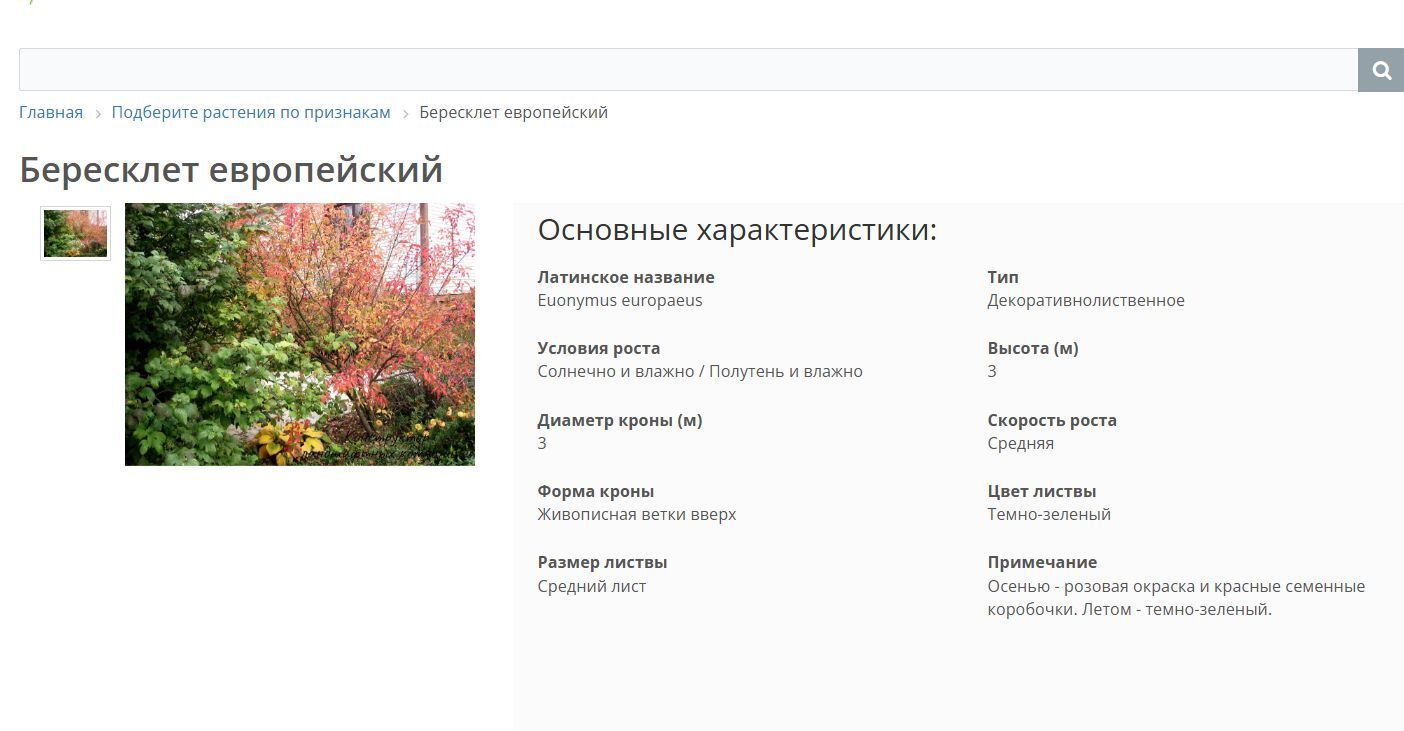The image size is (1404, 731).
Task: Click the Живописная ветки вверх crown shape value
Action: [637, 514]
